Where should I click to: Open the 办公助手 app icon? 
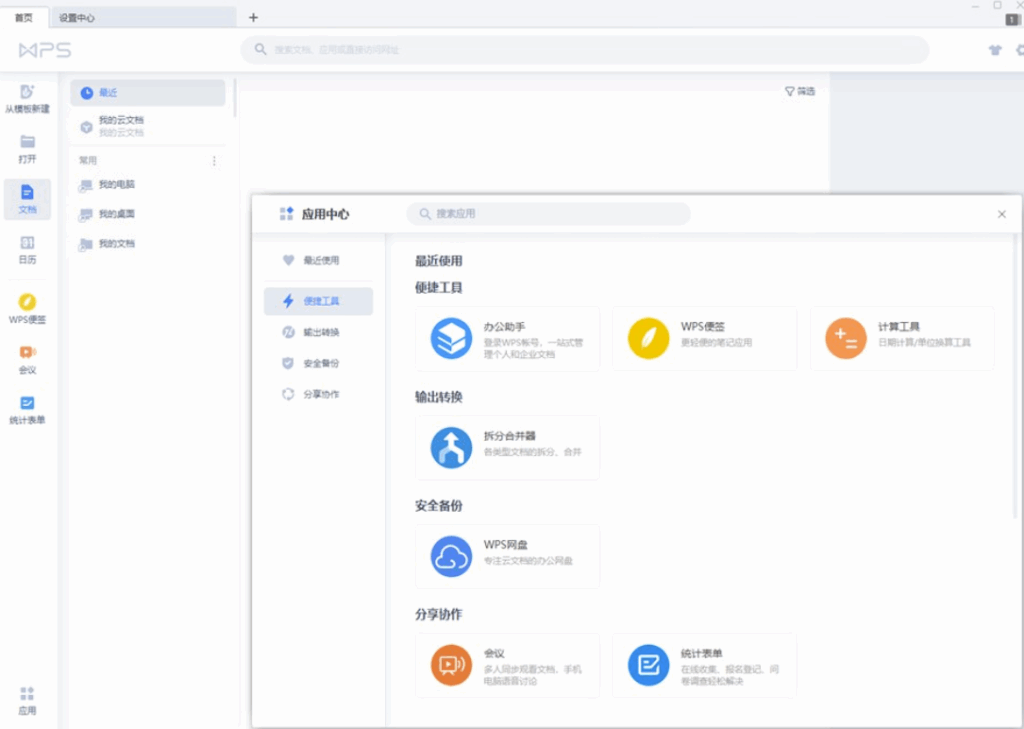450,338
